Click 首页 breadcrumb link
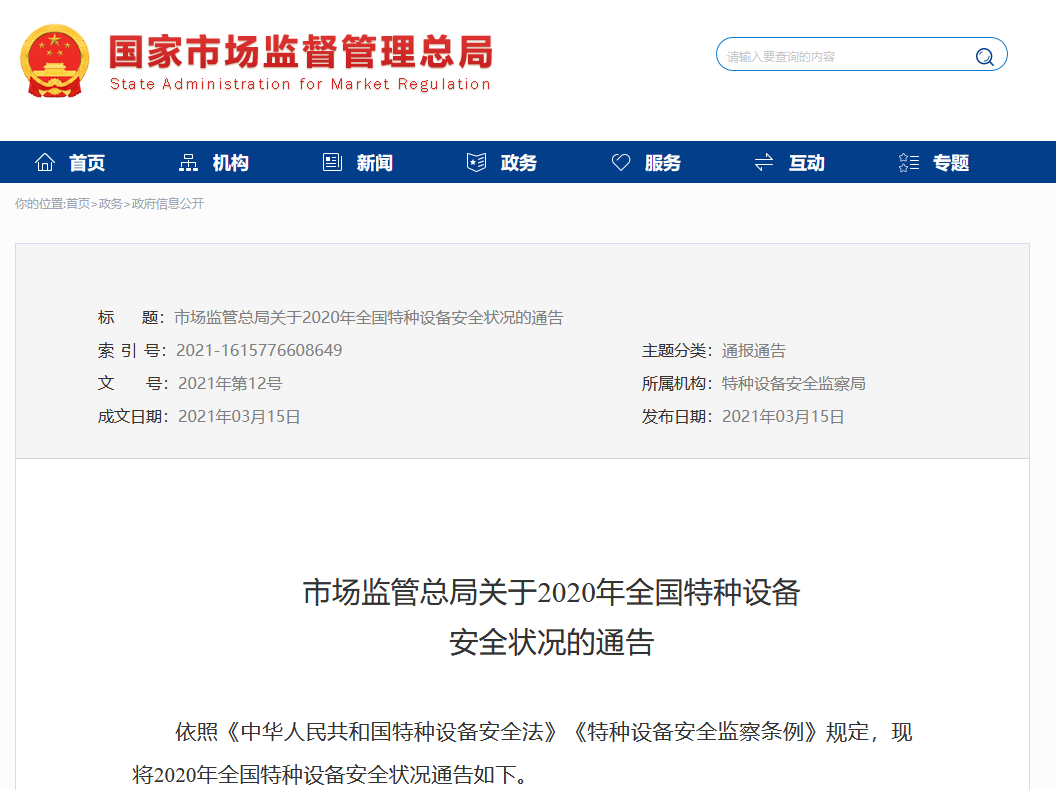 pyautogui.click(x=78, y=204)
